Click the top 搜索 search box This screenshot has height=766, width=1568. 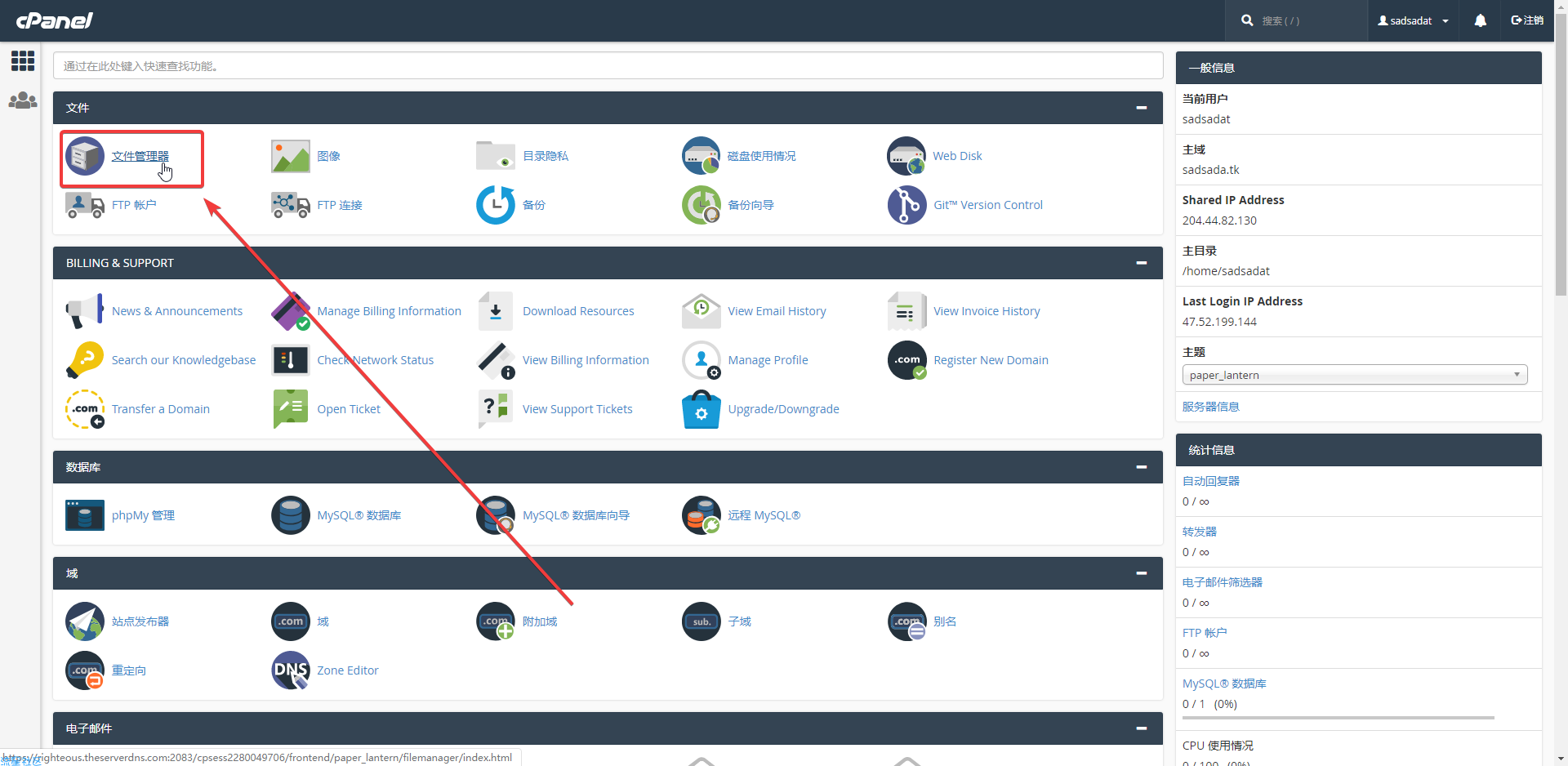pos(1297,20)
